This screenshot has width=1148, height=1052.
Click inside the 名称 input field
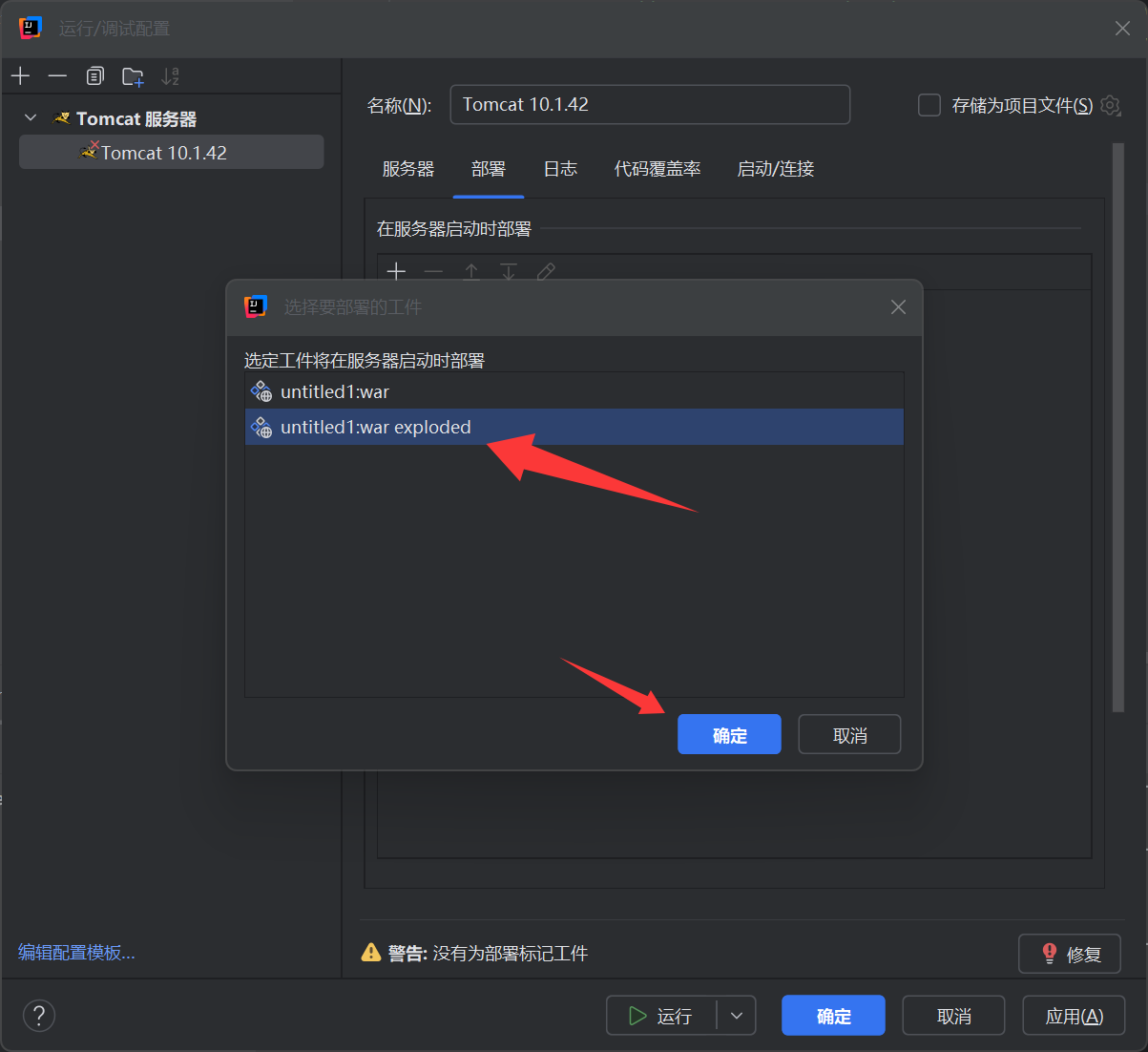coord(649,105)
